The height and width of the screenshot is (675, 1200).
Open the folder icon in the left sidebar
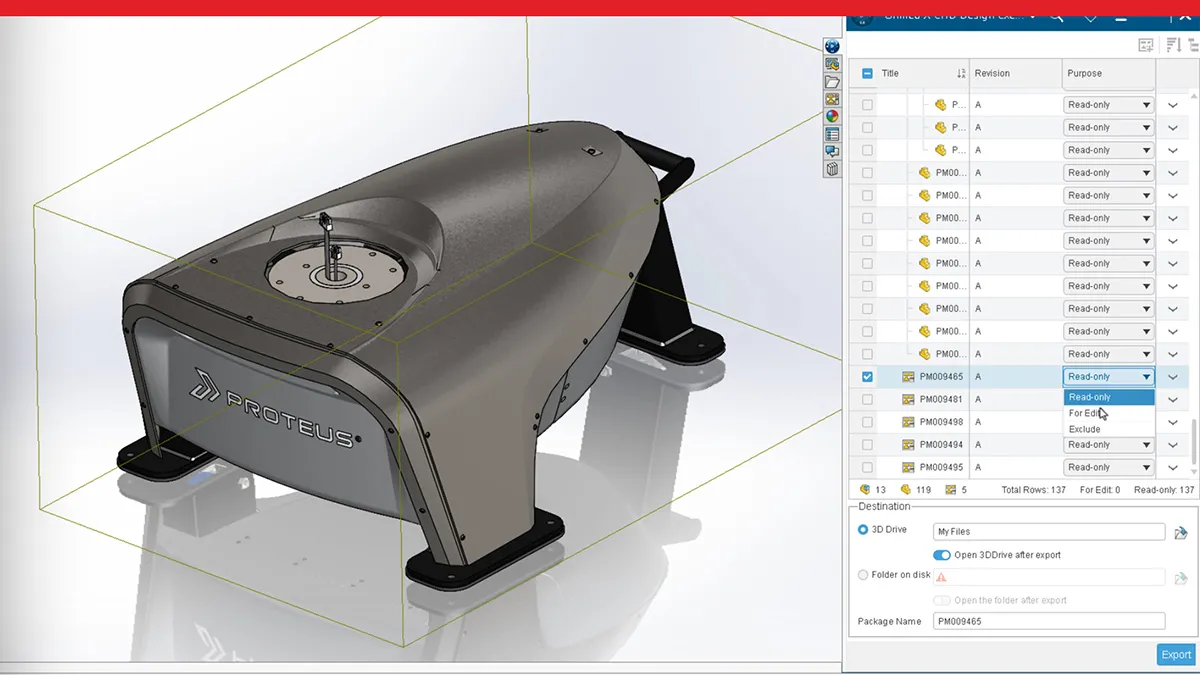click(831, 80)
